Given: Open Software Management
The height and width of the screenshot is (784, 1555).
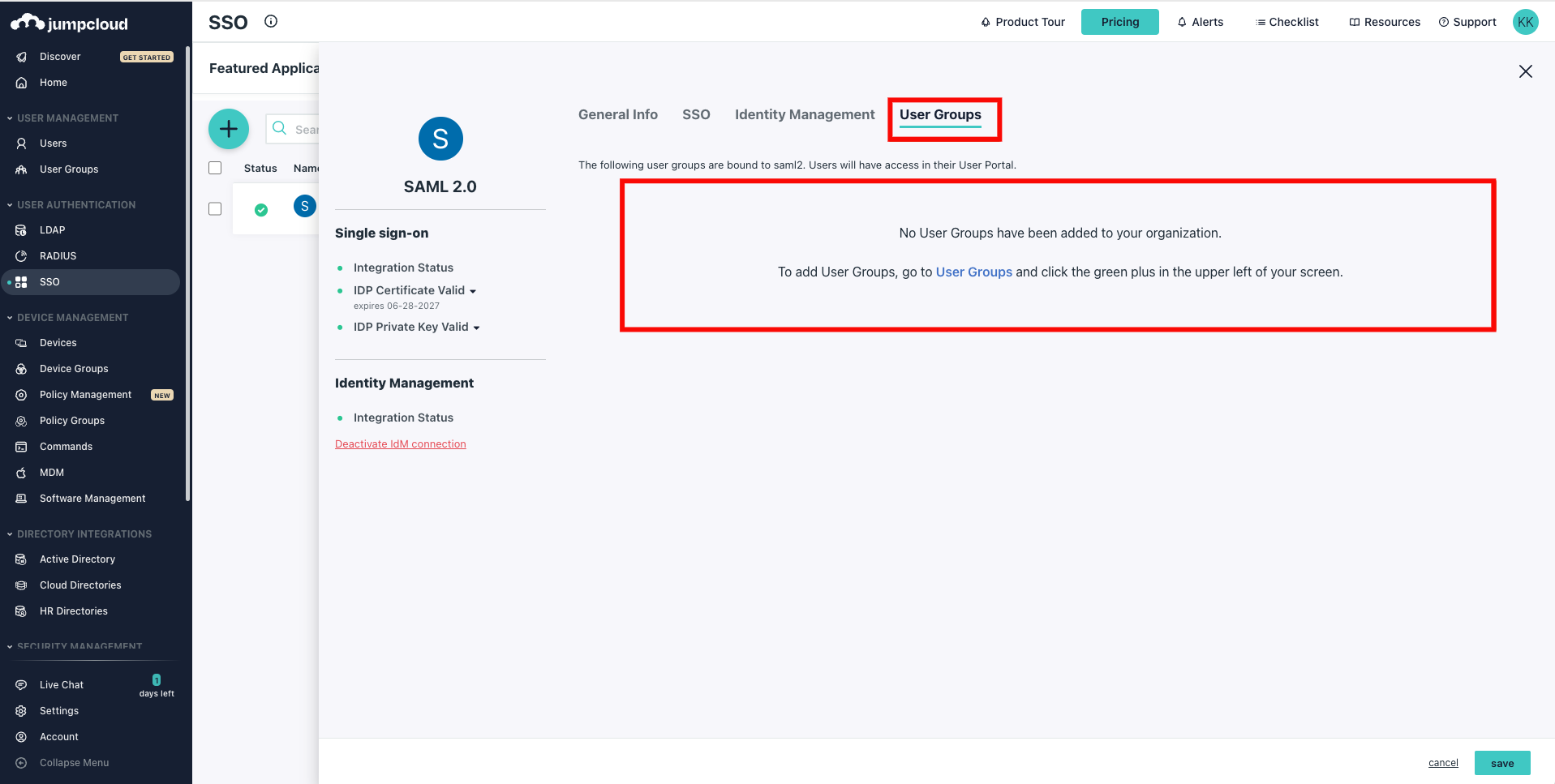Looking at the screenshot, I should click(92, 499).
